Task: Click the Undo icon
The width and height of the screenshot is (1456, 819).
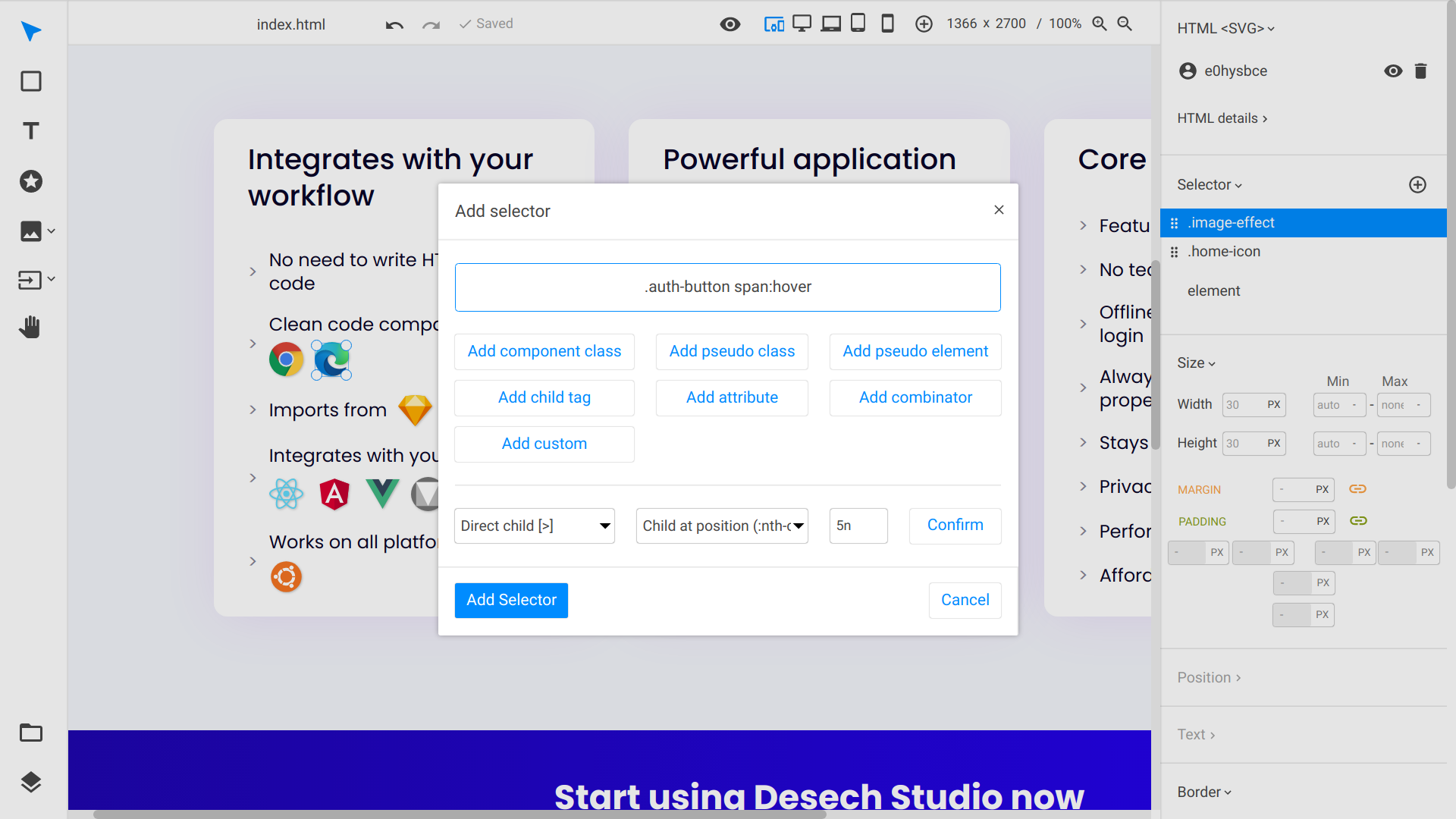Action: 394,24
